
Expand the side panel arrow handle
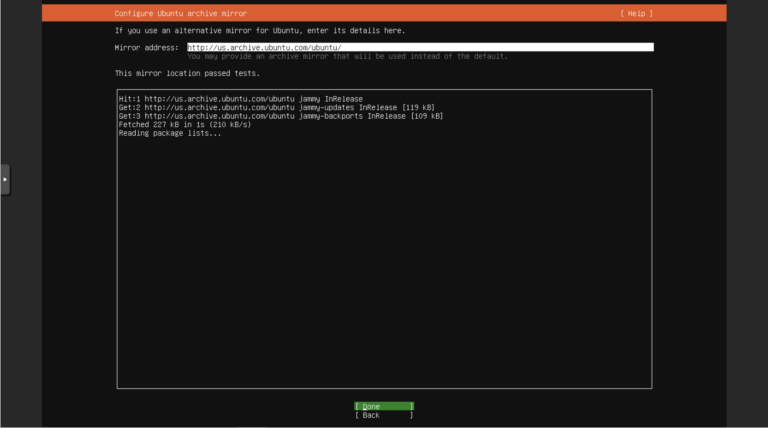(x=5, y=180)
